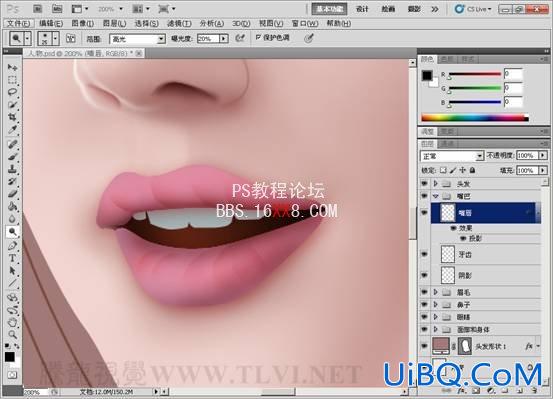Open the 滤镜(T) menu
553x399 pixels.
179,24
